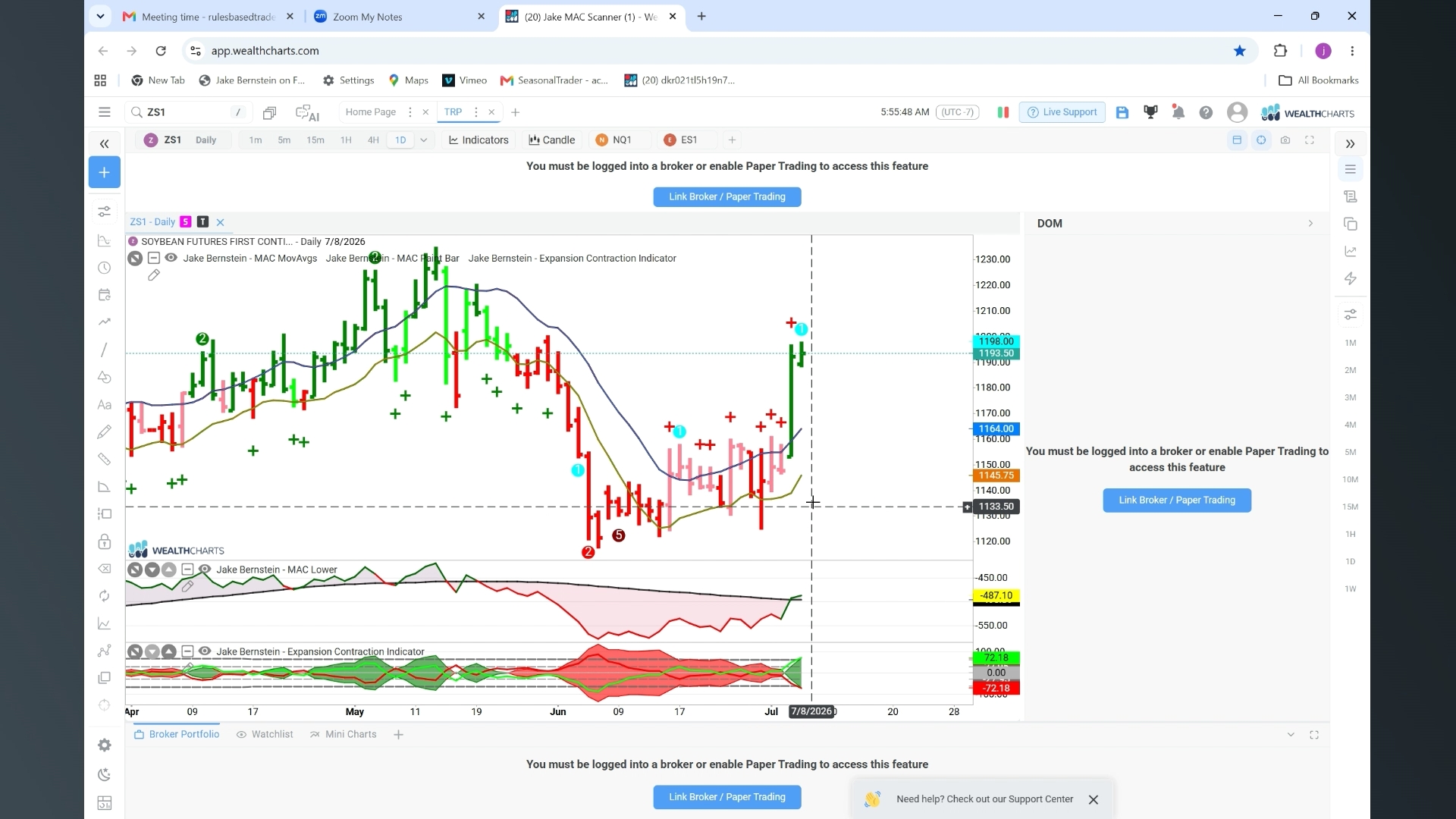Toggle visibility of MAC MovAvgs indicator

coord(171,258)
